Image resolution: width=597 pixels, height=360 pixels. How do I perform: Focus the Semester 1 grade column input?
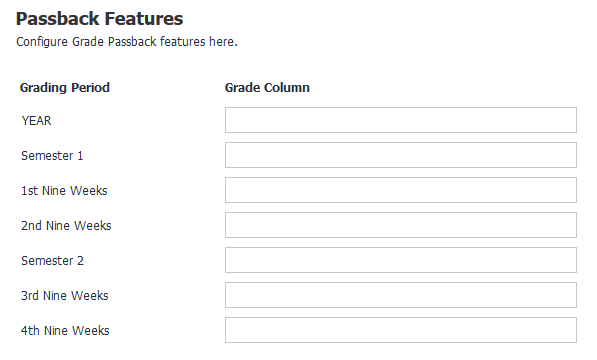coord(401,155)
